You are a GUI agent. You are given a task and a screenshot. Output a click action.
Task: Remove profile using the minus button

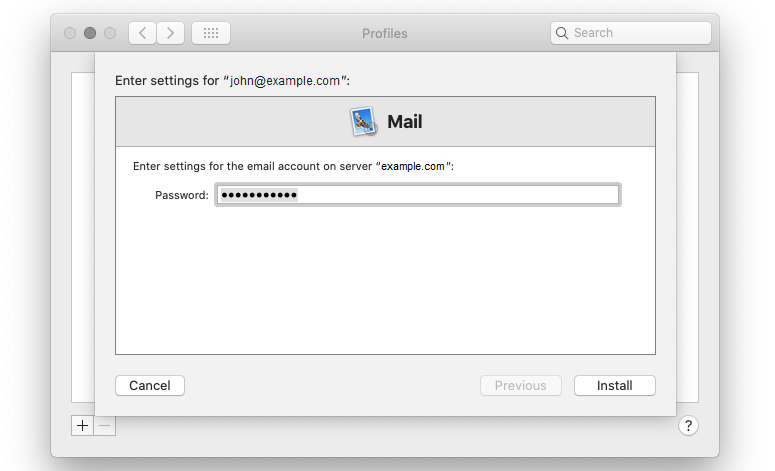pos(105,425)
